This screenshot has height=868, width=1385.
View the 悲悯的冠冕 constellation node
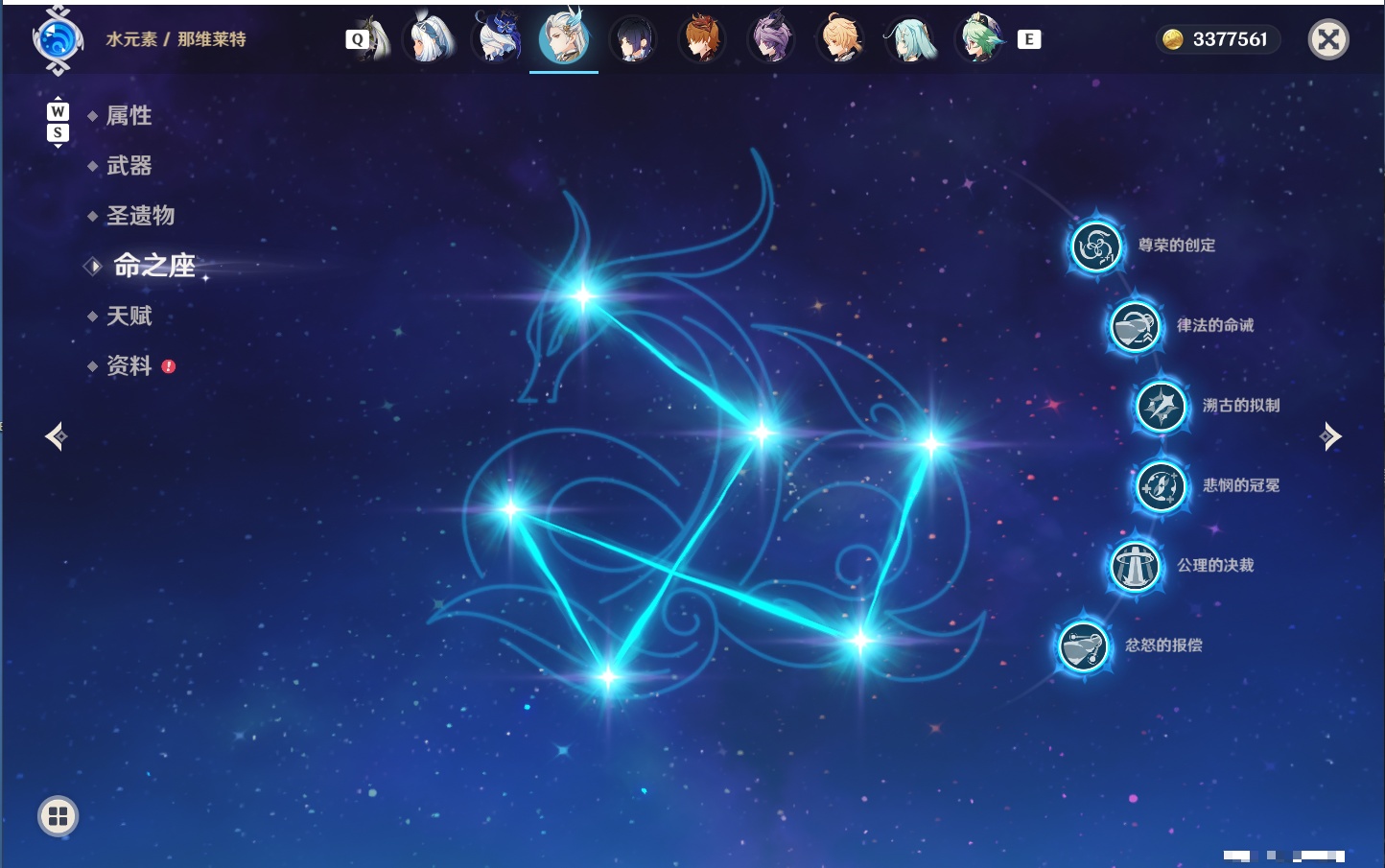tap(1161, 485)
